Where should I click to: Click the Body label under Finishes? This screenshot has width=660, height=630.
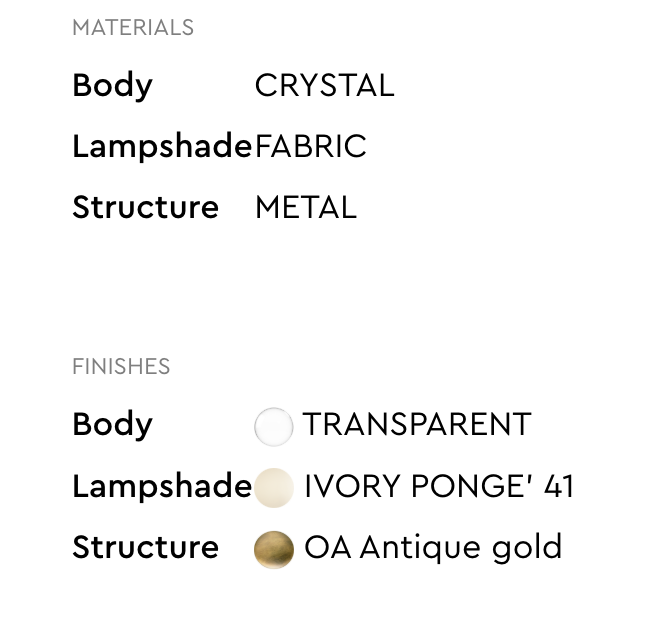(112, 425)
